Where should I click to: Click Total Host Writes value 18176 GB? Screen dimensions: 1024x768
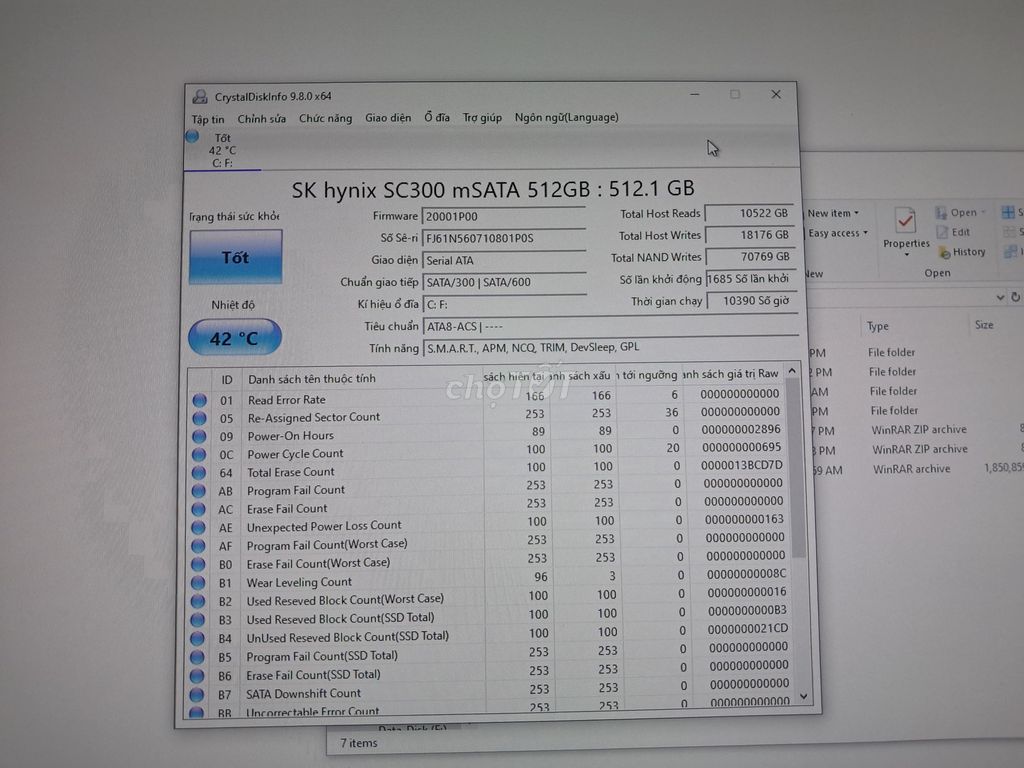(750, 234)
